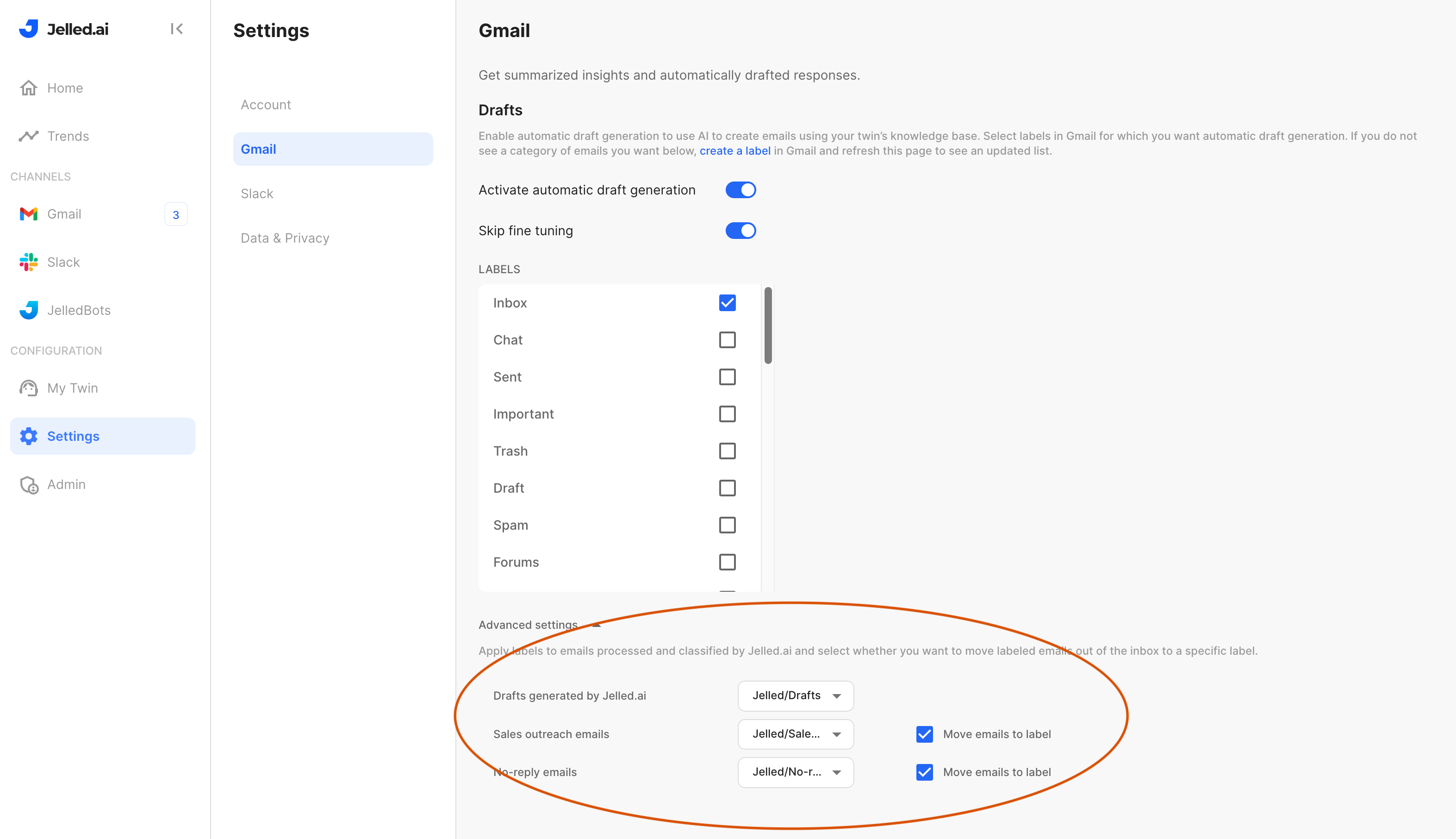1456x839 pixels.
Task: Click the create a label link
Action: coord(734,151)
